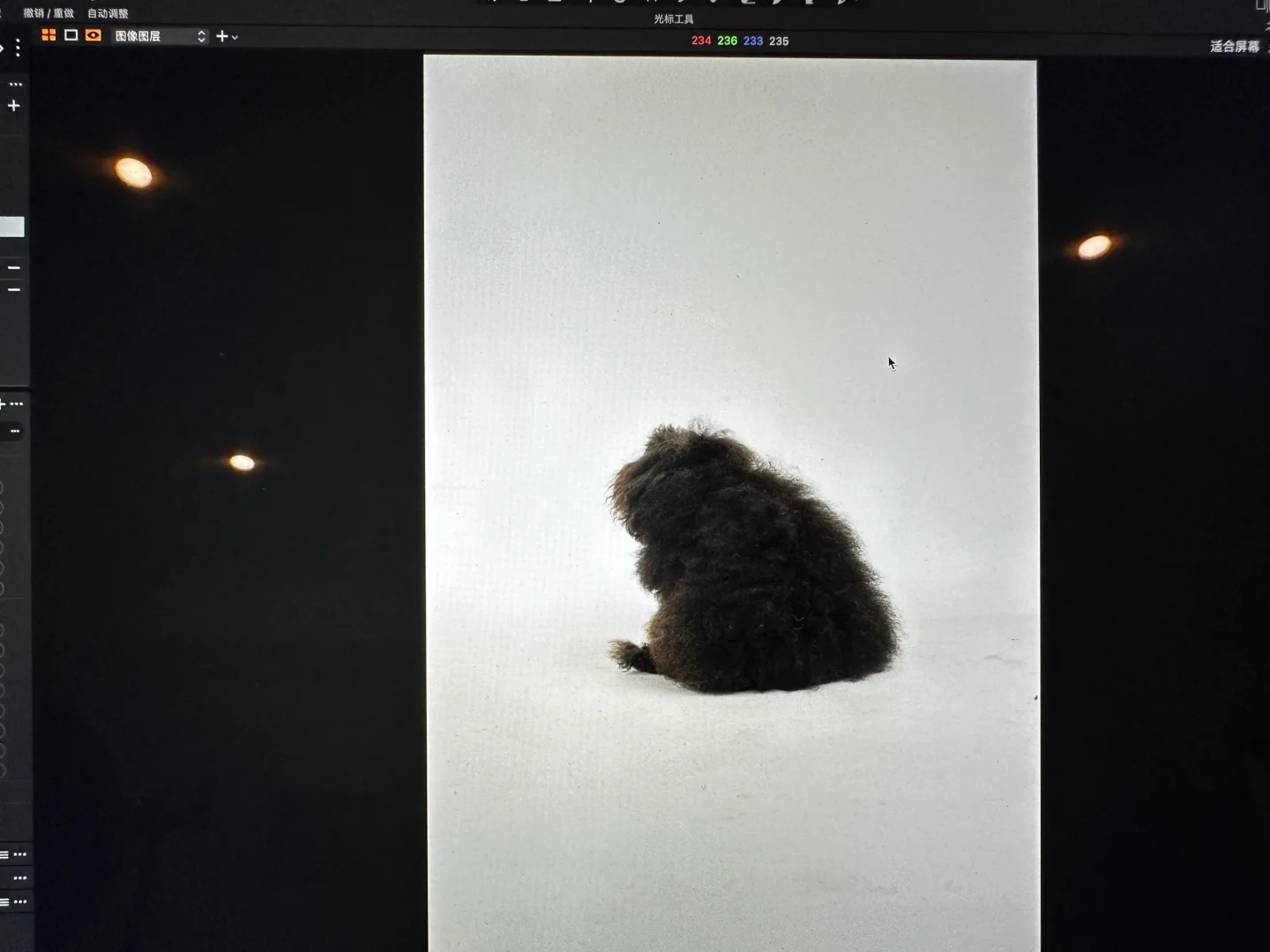This screenshot has width=1270, height=952.
Task: Add a new layer with plus beside 图像图层
Action: point(222,36)
